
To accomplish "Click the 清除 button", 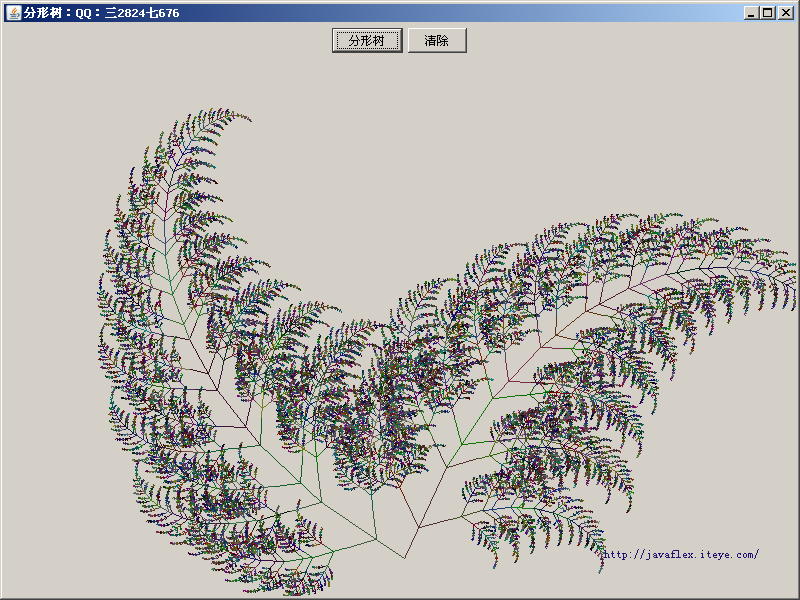I will pyautogui.click(x=437, y=40).
